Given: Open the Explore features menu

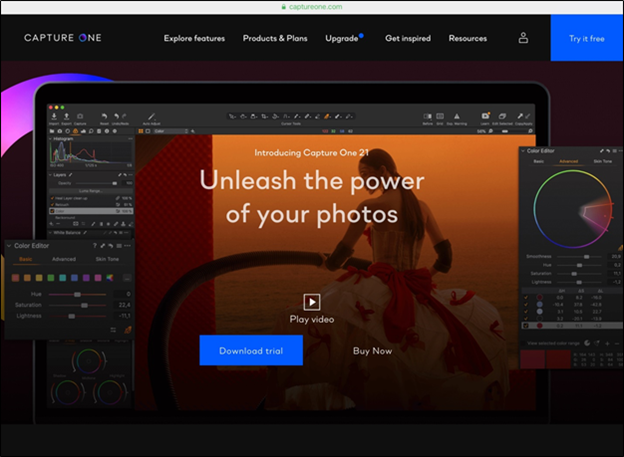Looking at the screenshot, I should pyautogui.click(x=194, y=38).
